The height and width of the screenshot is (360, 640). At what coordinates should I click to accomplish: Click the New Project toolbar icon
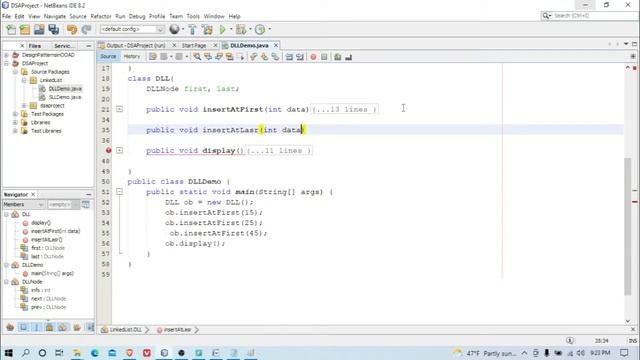pyautogui.click(x=25, y=29)
